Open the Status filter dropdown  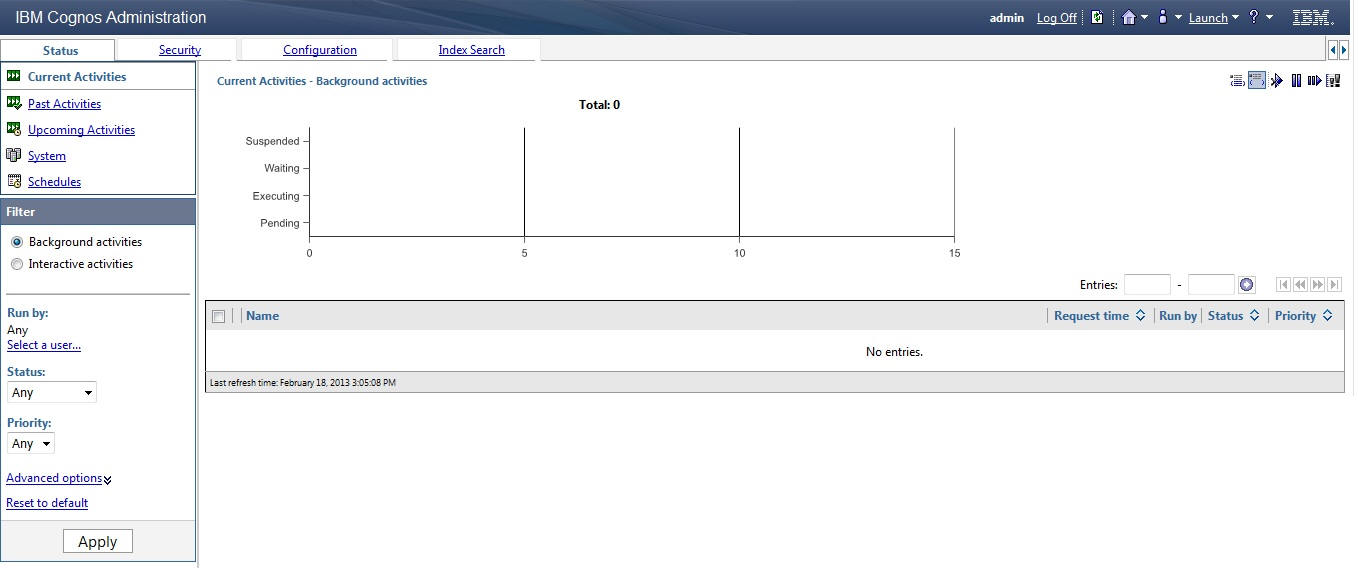click(x=52, y=393)
